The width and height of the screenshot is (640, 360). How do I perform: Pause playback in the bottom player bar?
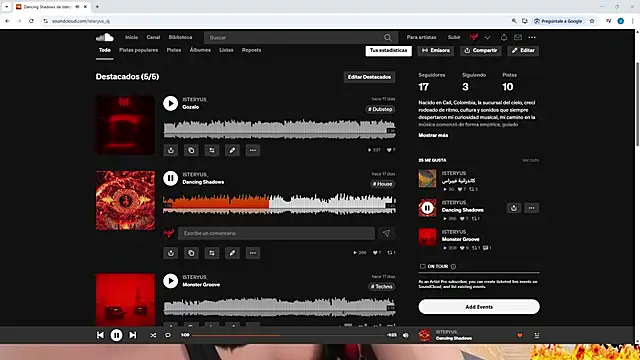tap(116, 335)
